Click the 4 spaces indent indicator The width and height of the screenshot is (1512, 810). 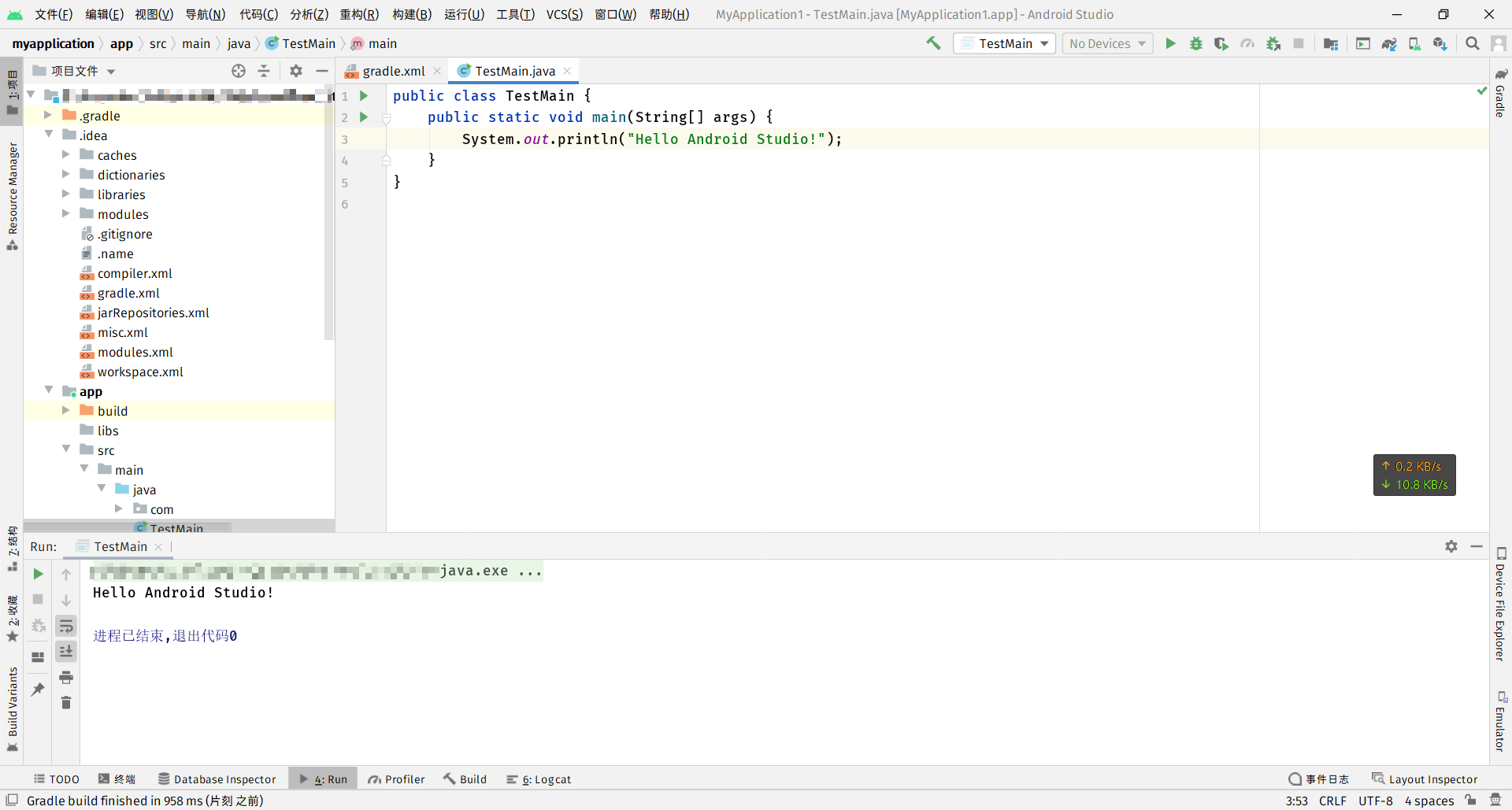pos(1429,801)
